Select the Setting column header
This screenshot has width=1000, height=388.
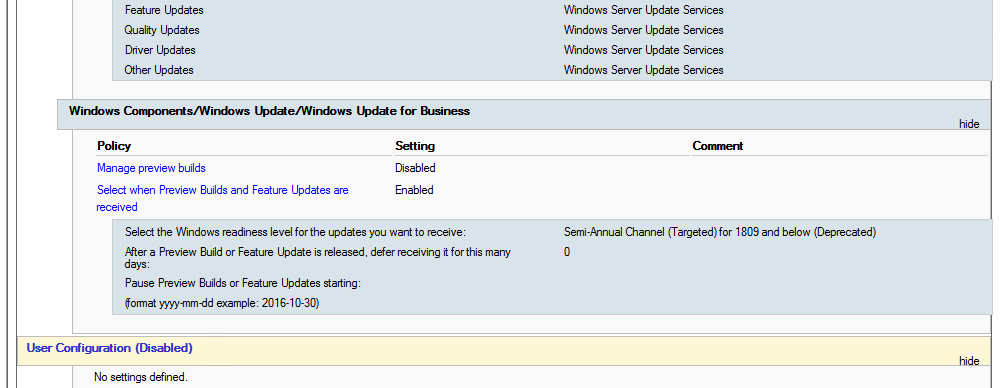(415, 146)
